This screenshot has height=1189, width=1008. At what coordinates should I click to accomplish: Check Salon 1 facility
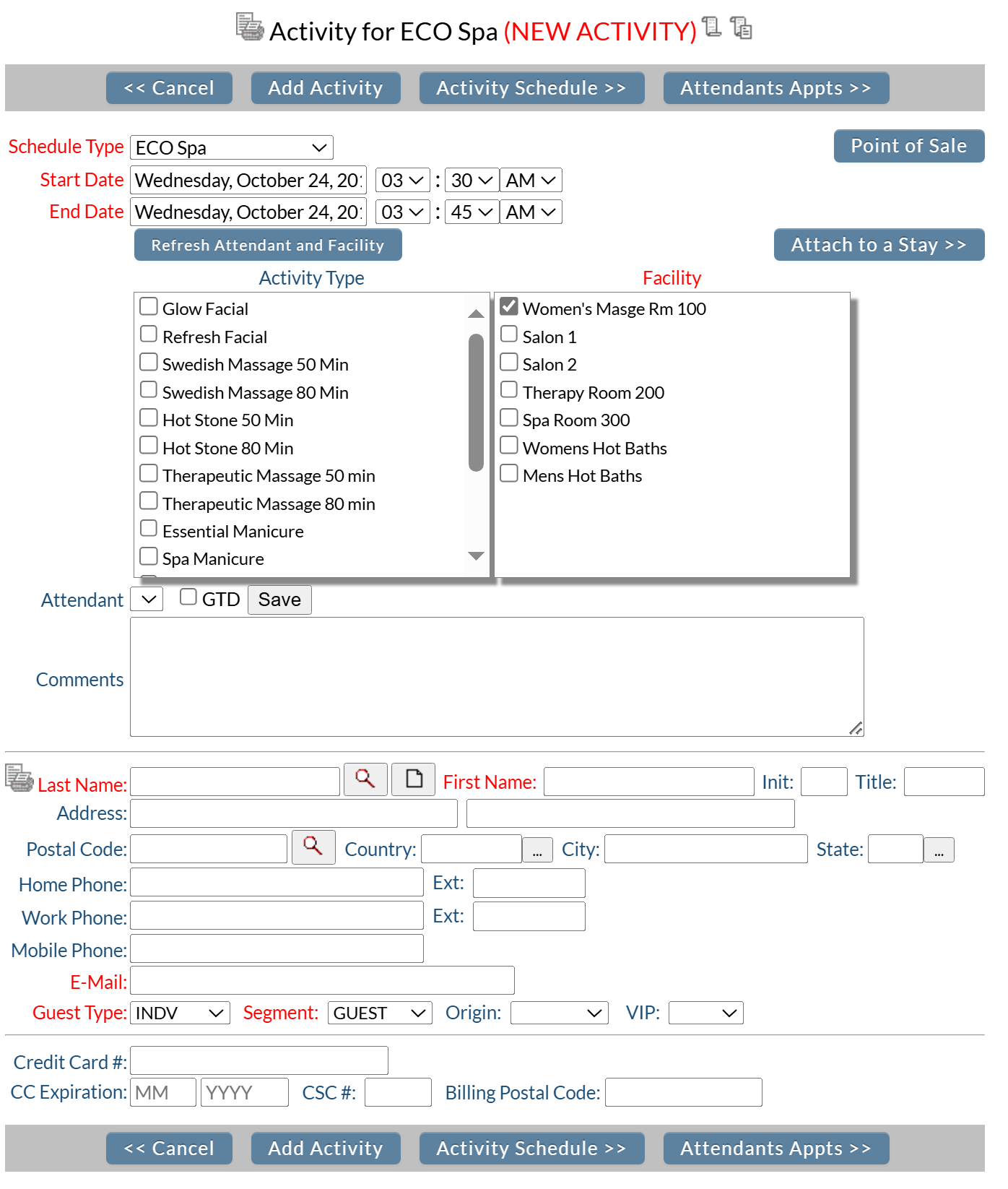[509, 334]
